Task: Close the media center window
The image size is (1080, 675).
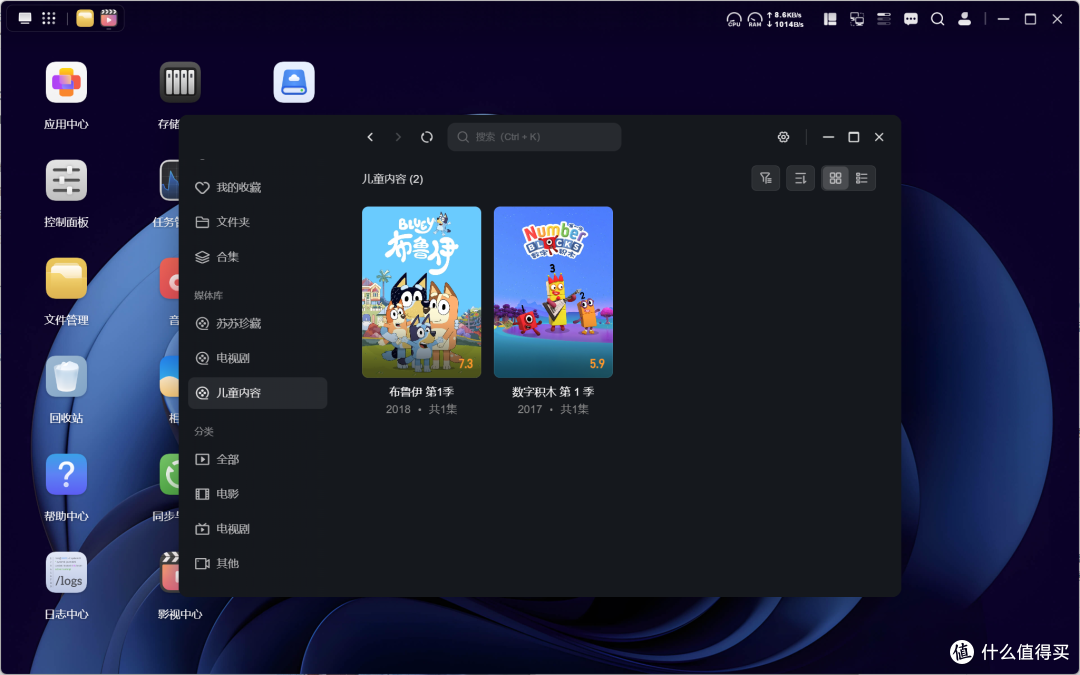Action: click(x=879, y=137)
